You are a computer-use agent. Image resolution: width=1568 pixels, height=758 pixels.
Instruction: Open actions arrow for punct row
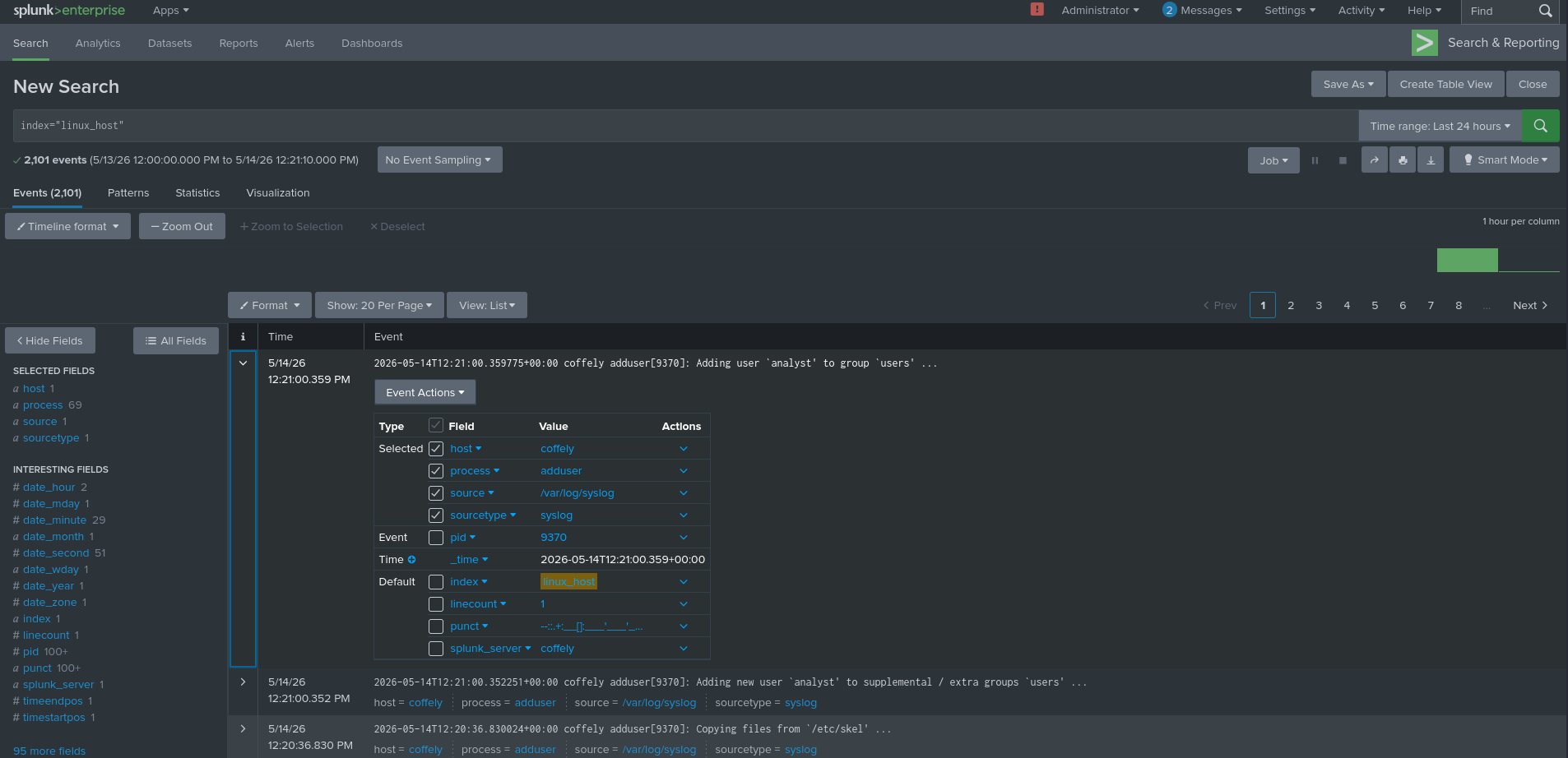tap(684, 626)
